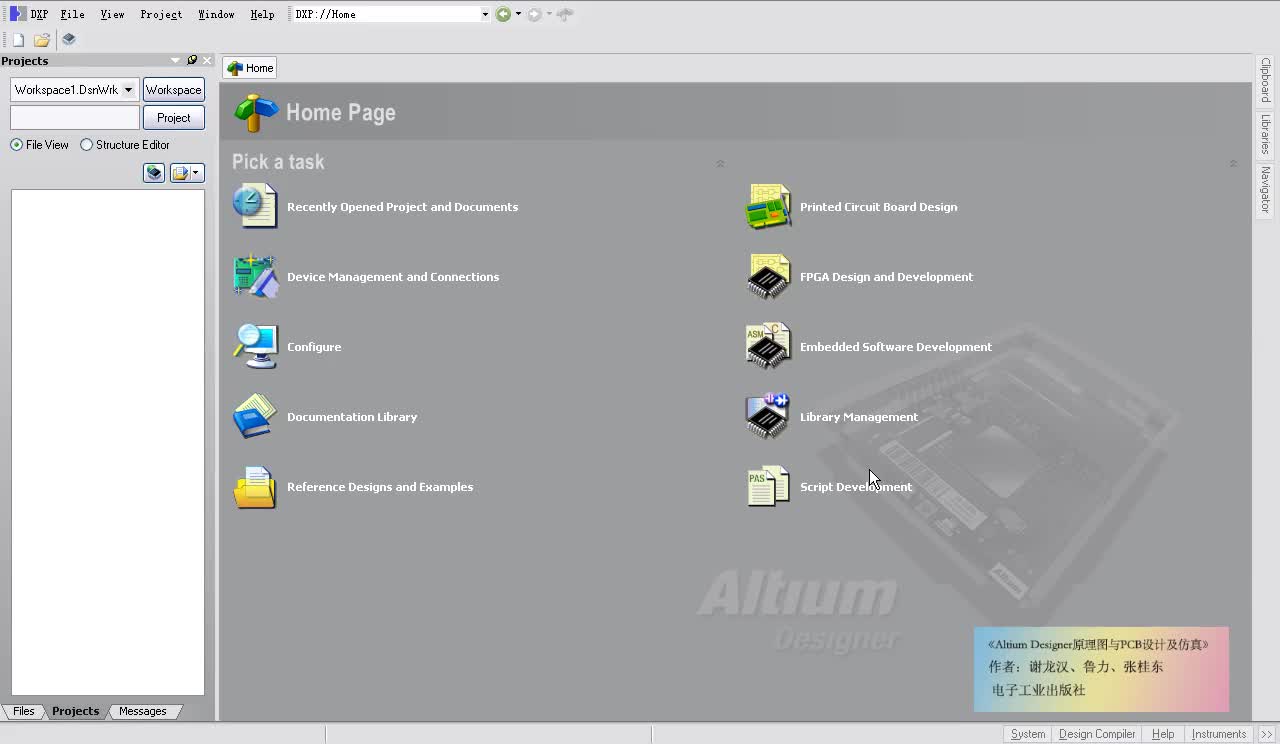The width and height of the screenshot is (1280, 744).
Task: Click the Script Development PAS icon
Action: (768, 486)
